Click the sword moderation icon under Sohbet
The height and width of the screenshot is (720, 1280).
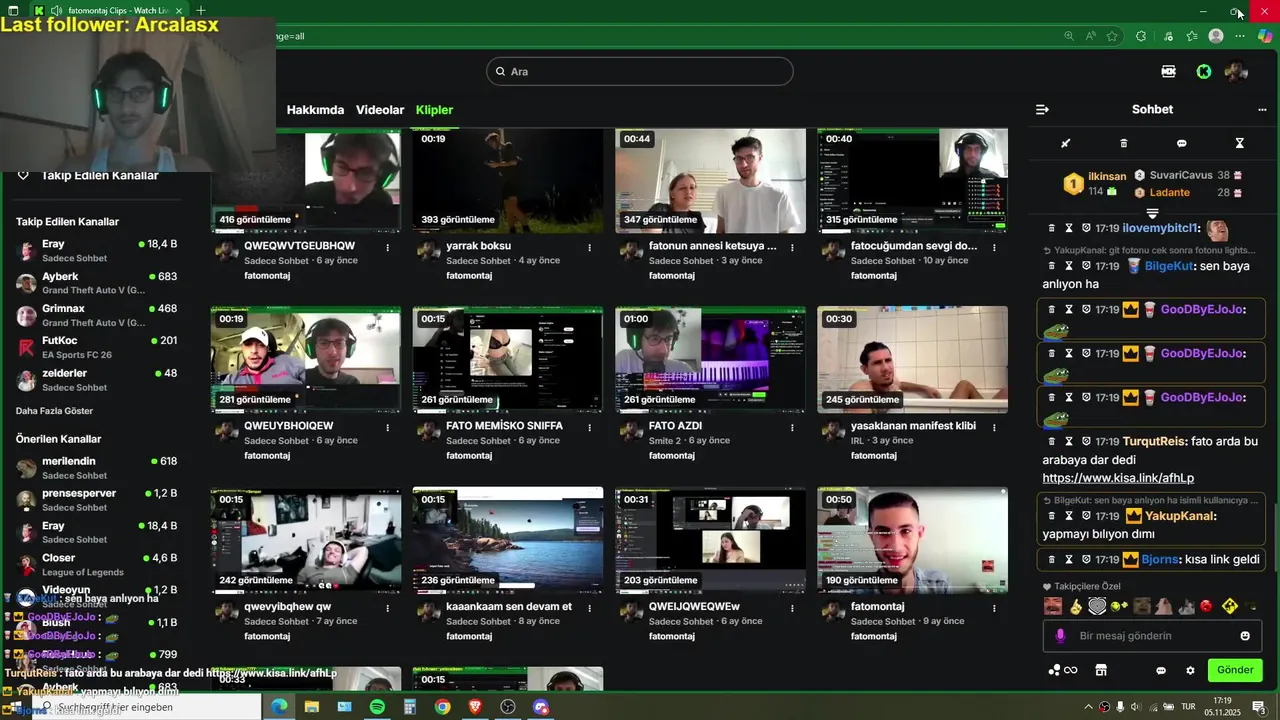click(1065, 143)
